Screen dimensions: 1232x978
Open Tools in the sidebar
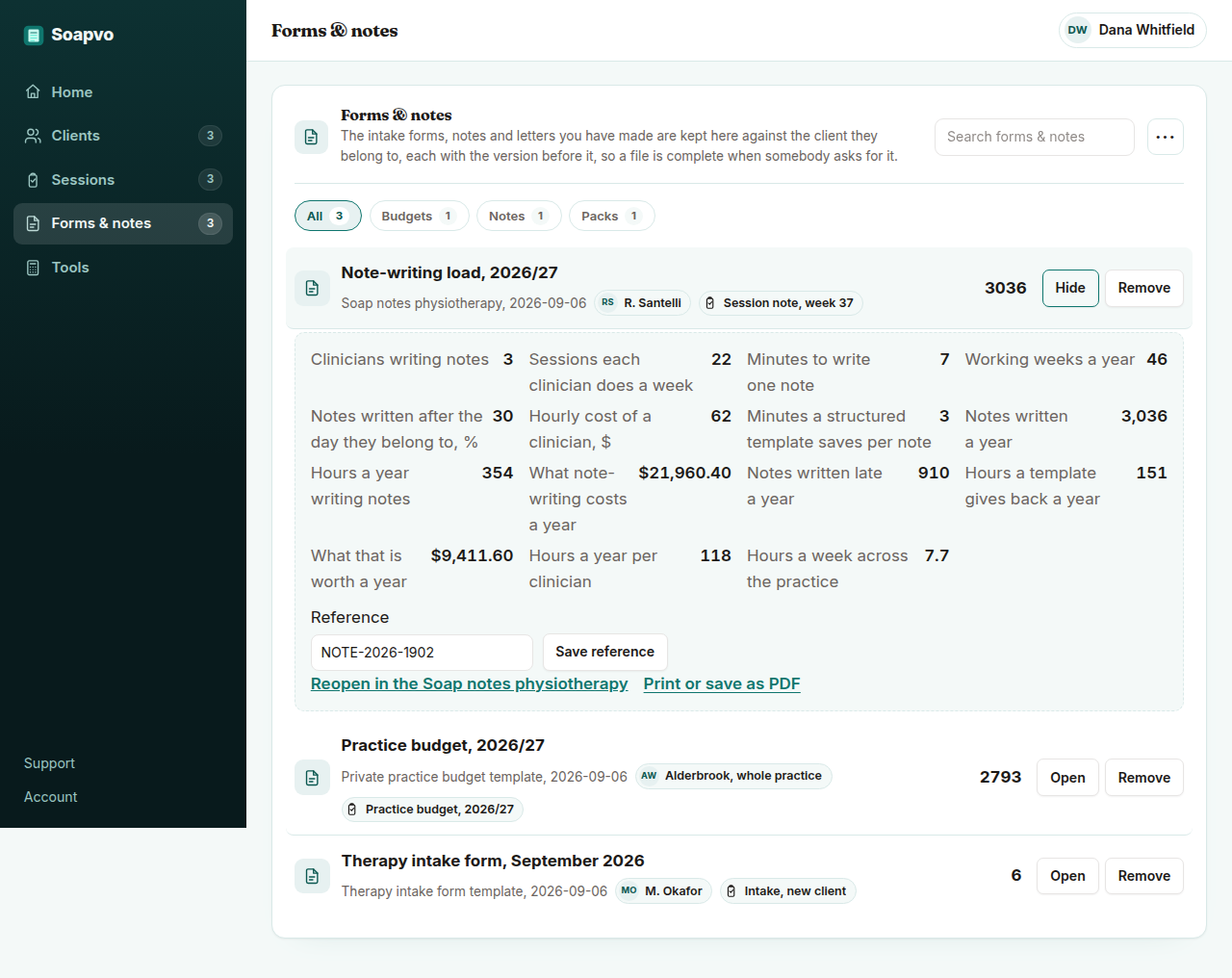point(123,268)
